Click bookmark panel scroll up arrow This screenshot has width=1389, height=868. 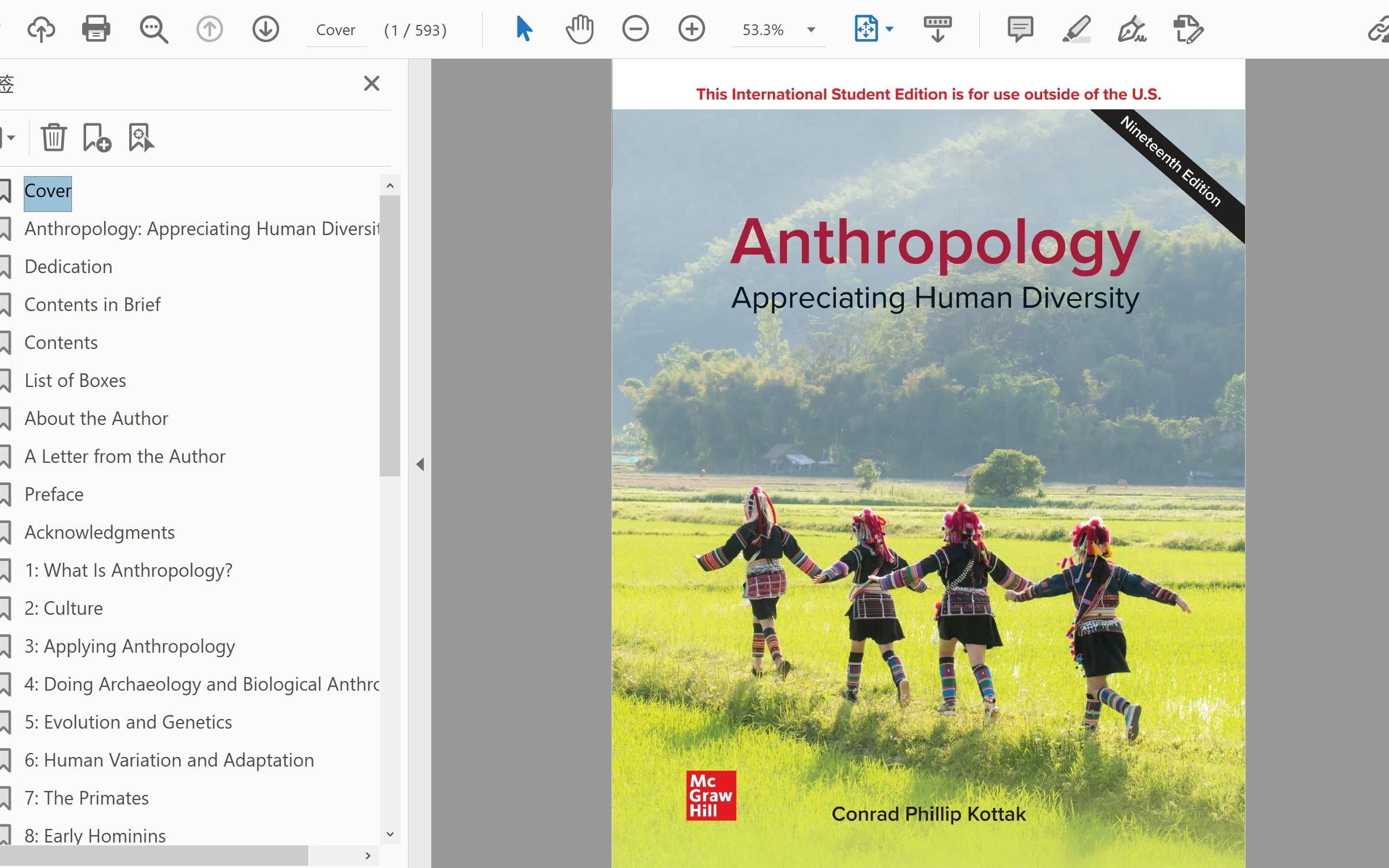pyautogui.click(x=390, y=185)
